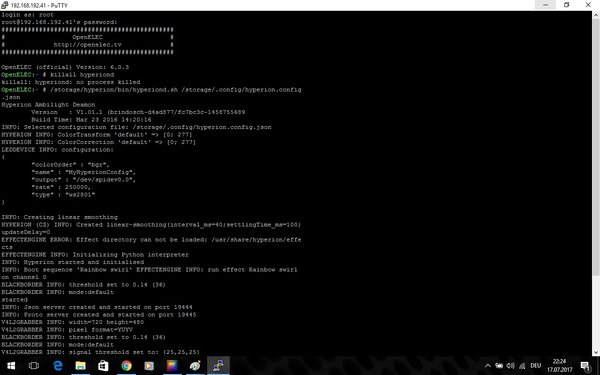Click the '"name" : "MyHyperionConfig"' line
This screenshot has width=600, height=375.
[83, 172]
